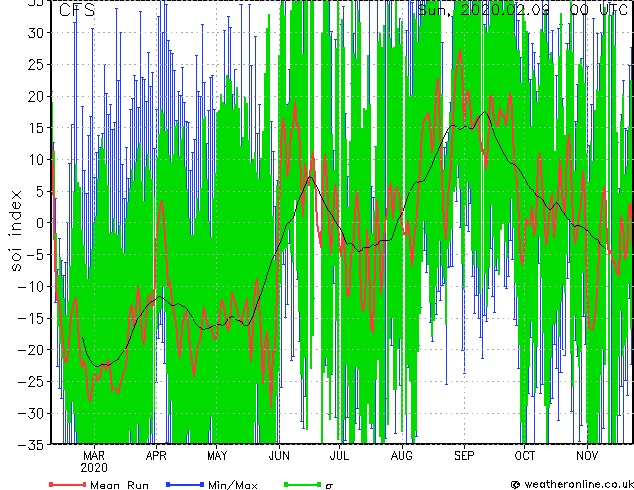Click the y-axis value '15'
Screen dimensions: 634x490
(x=36, y=128)
